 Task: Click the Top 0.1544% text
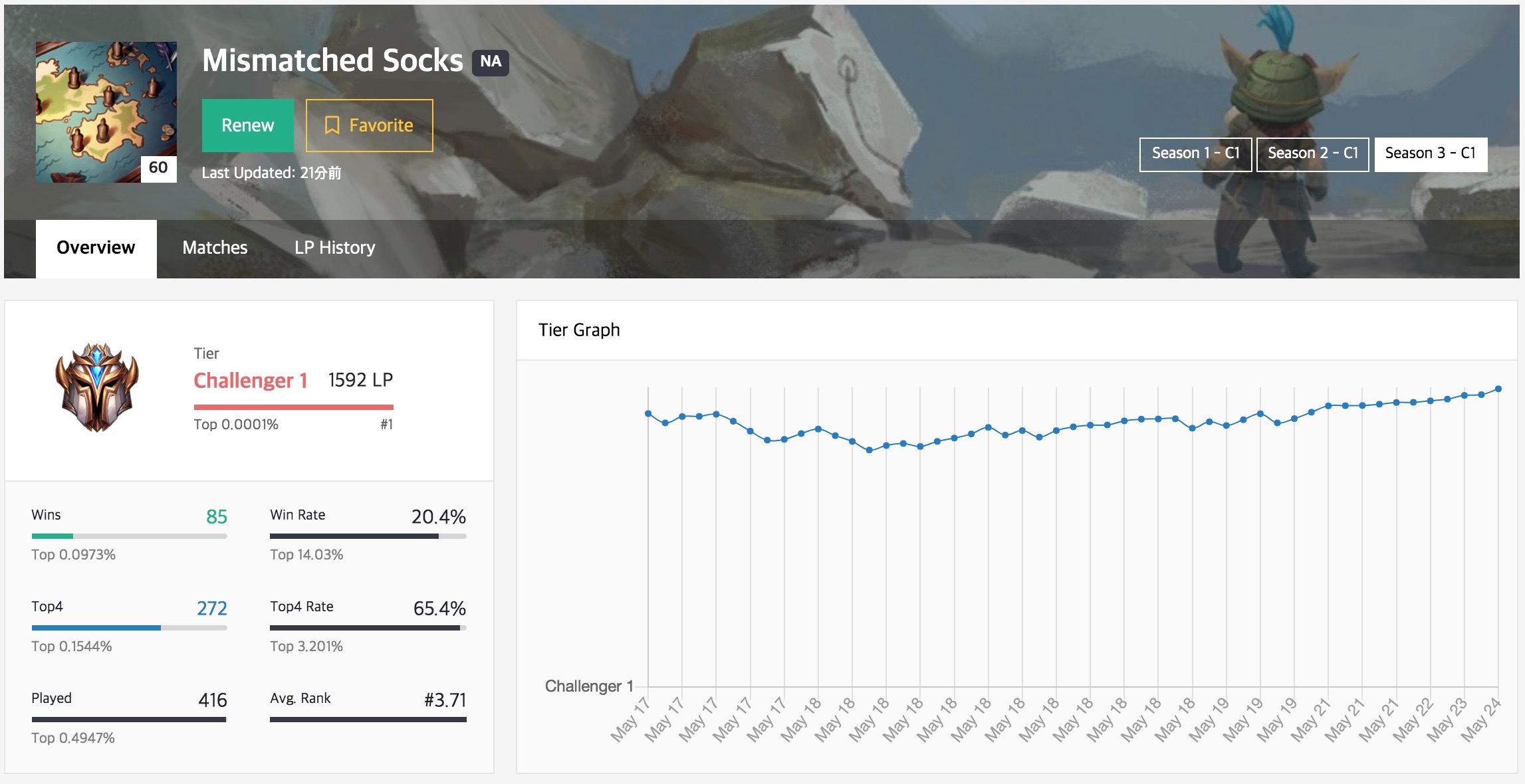[71, 646]
